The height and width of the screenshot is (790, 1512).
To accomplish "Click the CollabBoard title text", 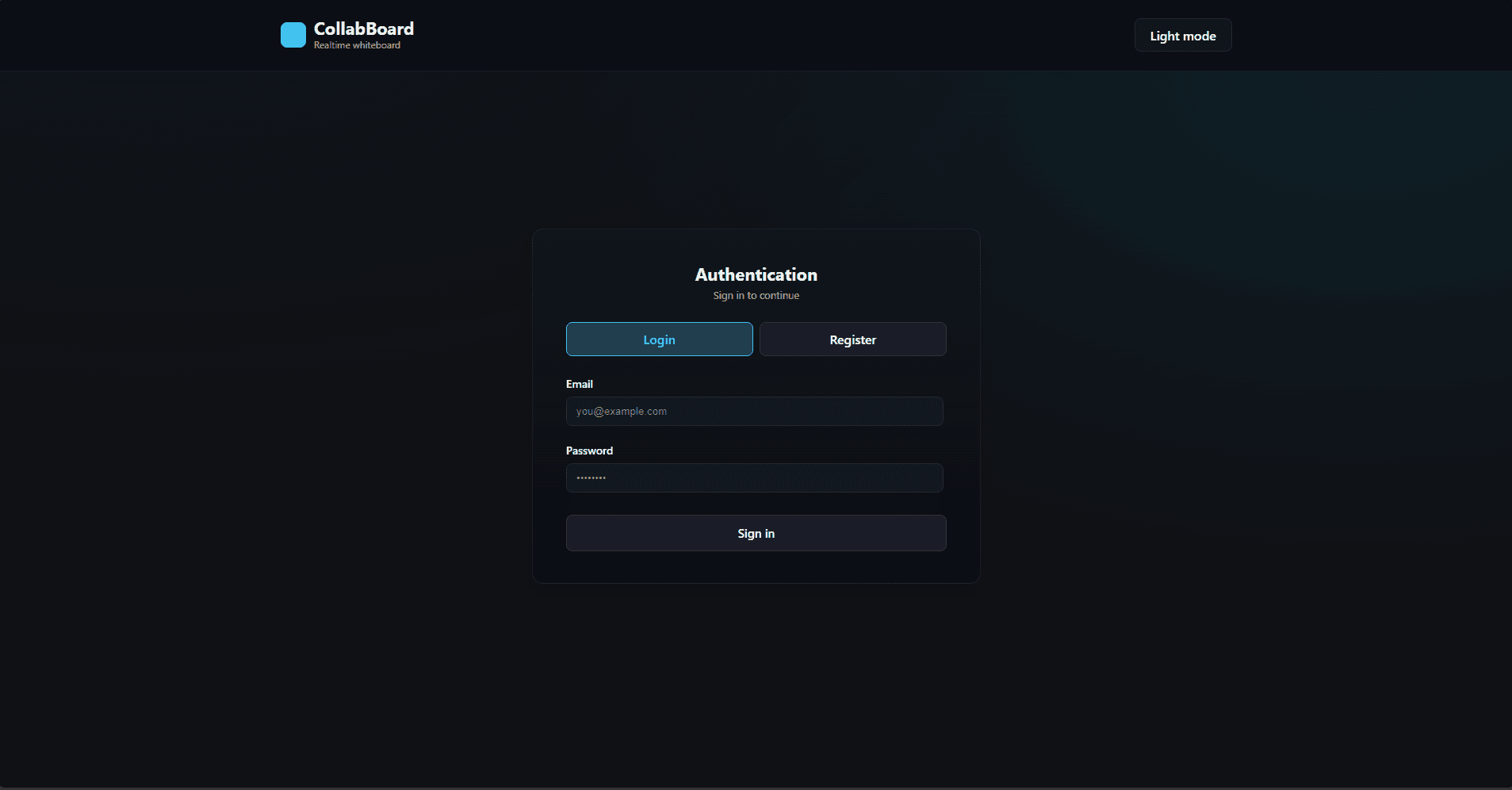I will point(364,29).
